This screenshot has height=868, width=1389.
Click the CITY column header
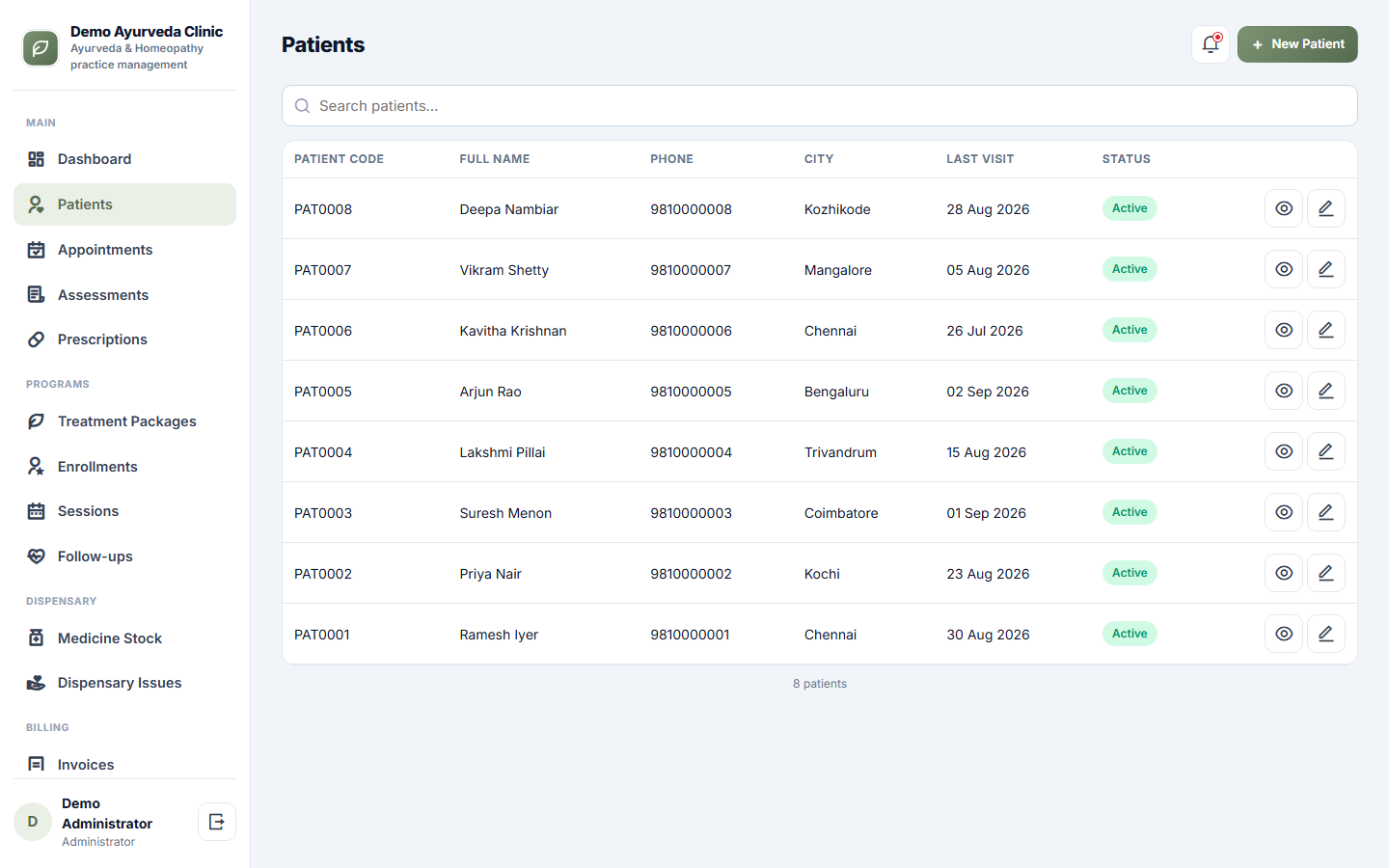click(819, 159)
